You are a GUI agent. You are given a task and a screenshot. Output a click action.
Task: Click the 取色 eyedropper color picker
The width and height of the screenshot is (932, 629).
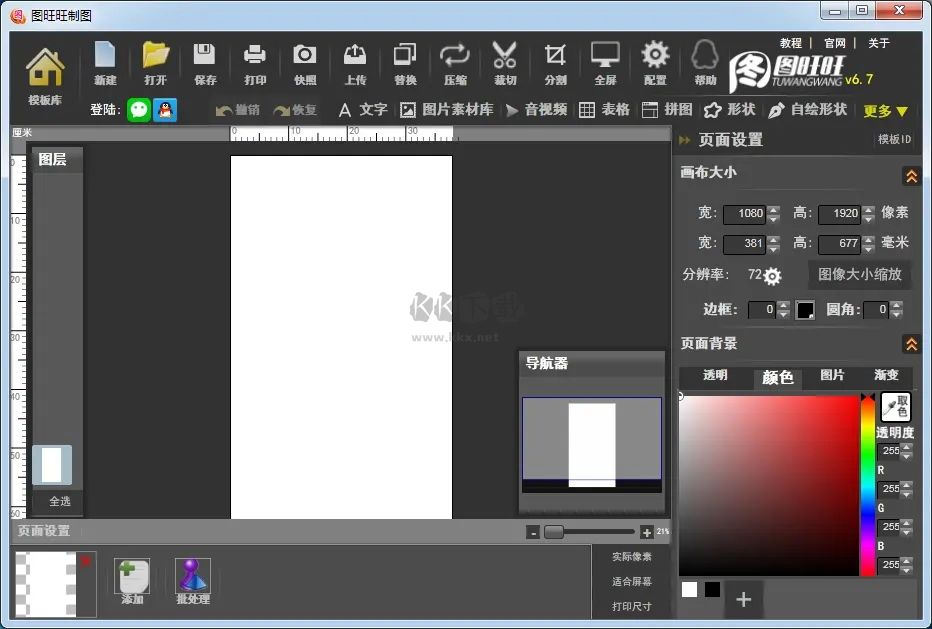coord(895,406)
